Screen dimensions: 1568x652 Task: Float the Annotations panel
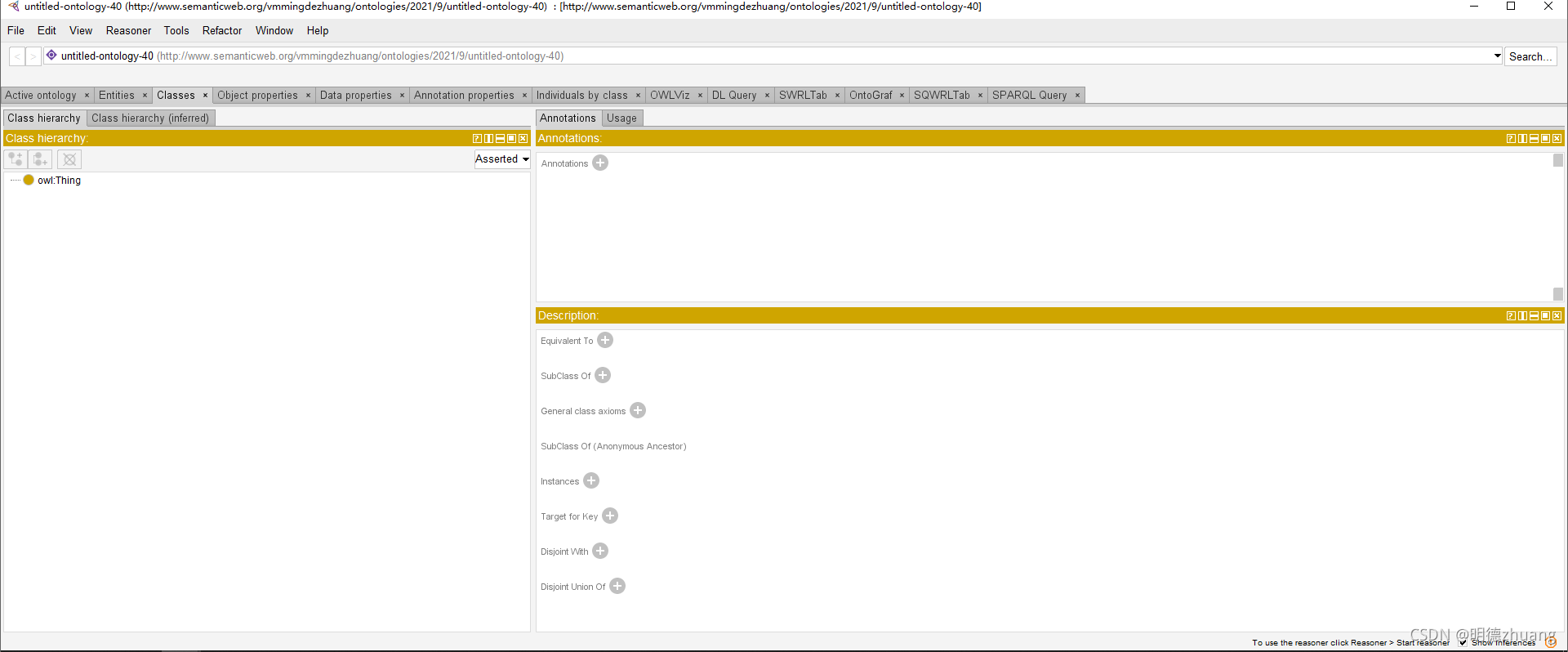(1546, 139)
